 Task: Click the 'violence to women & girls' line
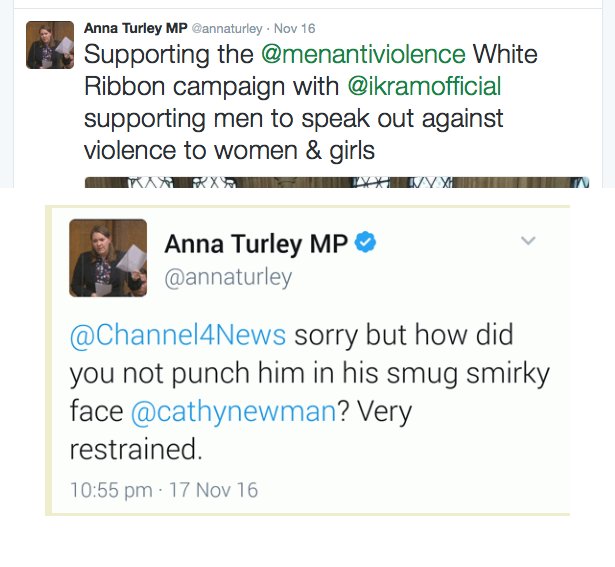tap(229, 151)
